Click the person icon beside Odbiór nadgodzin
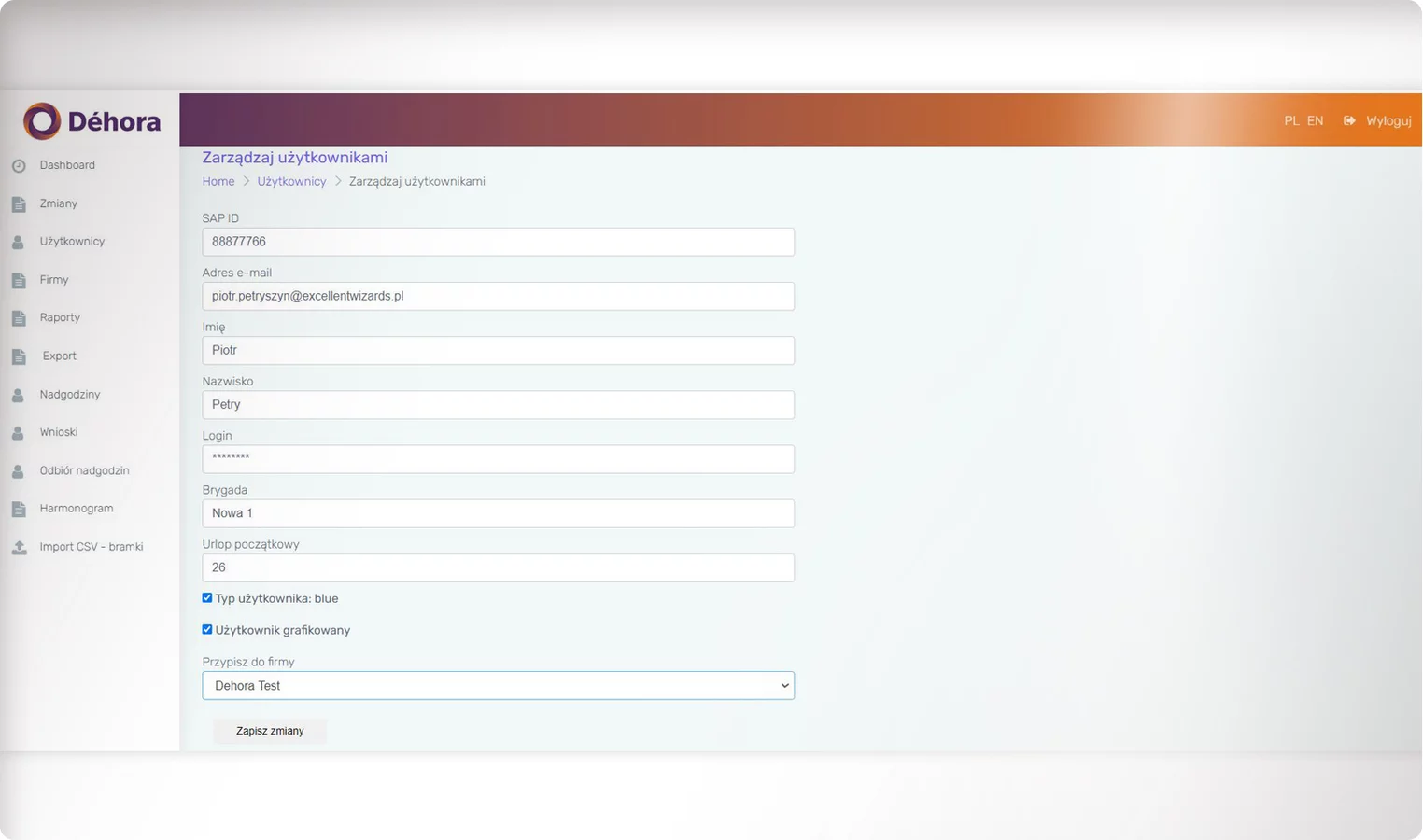Viewport: 1423px width, 840px height. pos(19,471)
